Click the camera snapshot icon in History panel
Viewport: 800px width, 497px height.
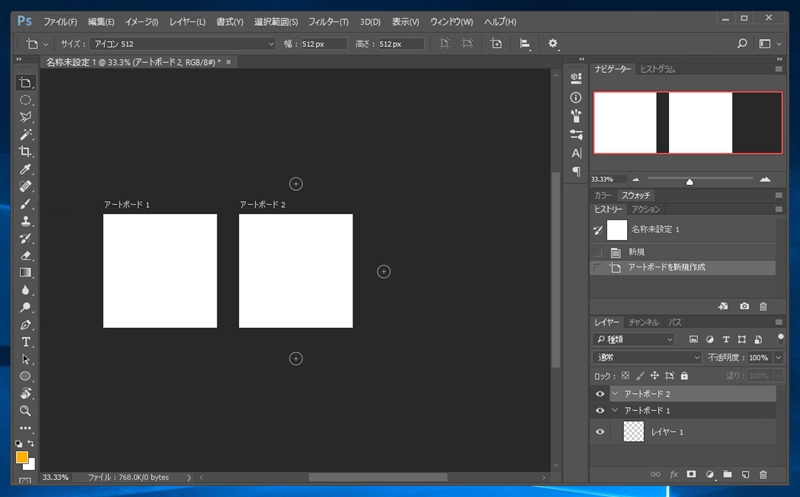point(744,306)
